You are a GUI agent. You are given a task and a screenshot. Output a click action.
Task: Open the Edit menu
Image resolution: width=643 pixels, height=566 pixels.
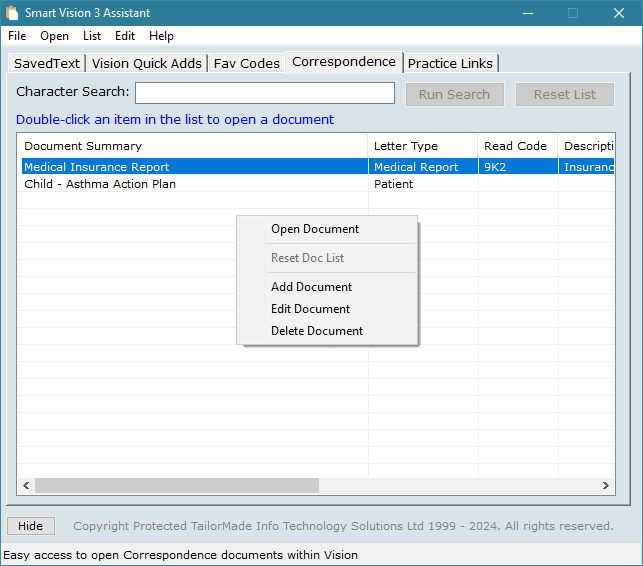pos(125,36)
